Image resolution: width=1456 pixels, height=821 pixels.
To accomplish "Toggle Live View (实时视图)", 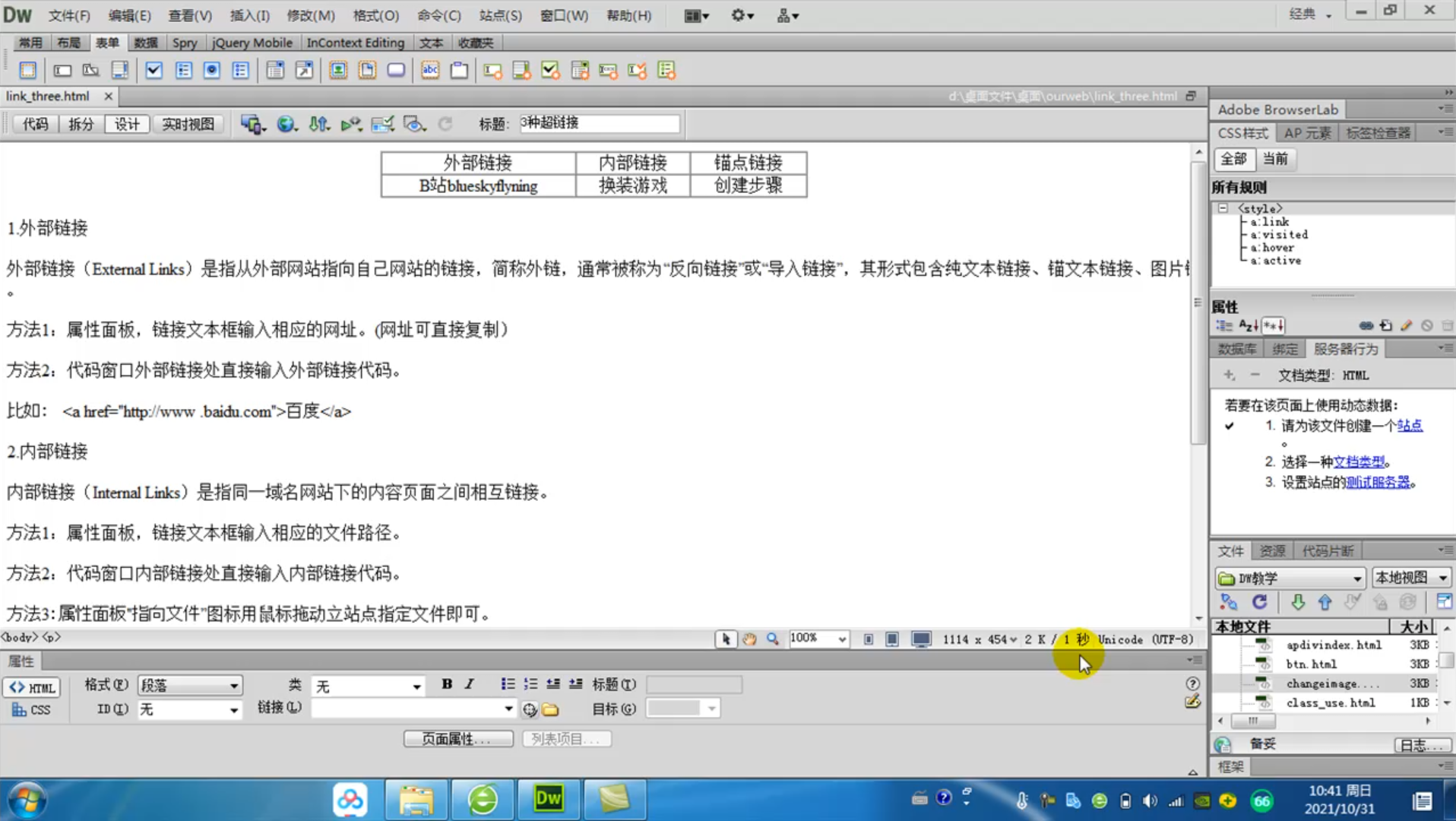I will tap(188, 124).
